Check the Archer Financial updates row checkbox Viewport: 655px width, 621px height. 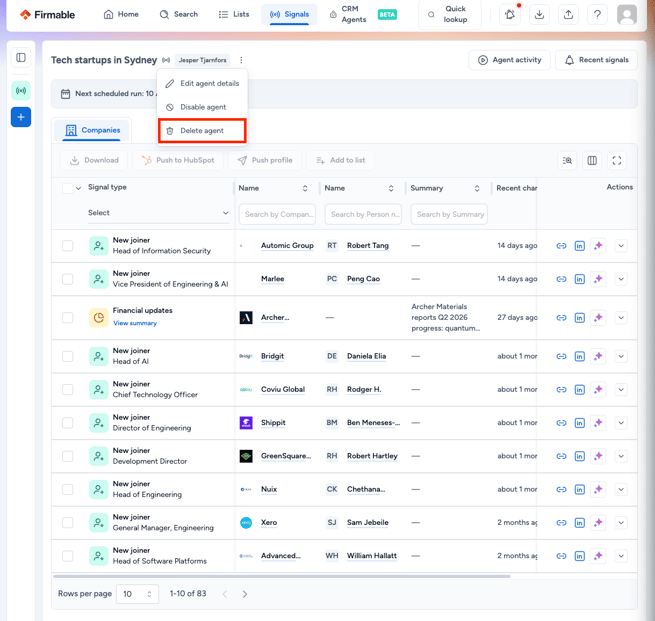click(67, 318)
